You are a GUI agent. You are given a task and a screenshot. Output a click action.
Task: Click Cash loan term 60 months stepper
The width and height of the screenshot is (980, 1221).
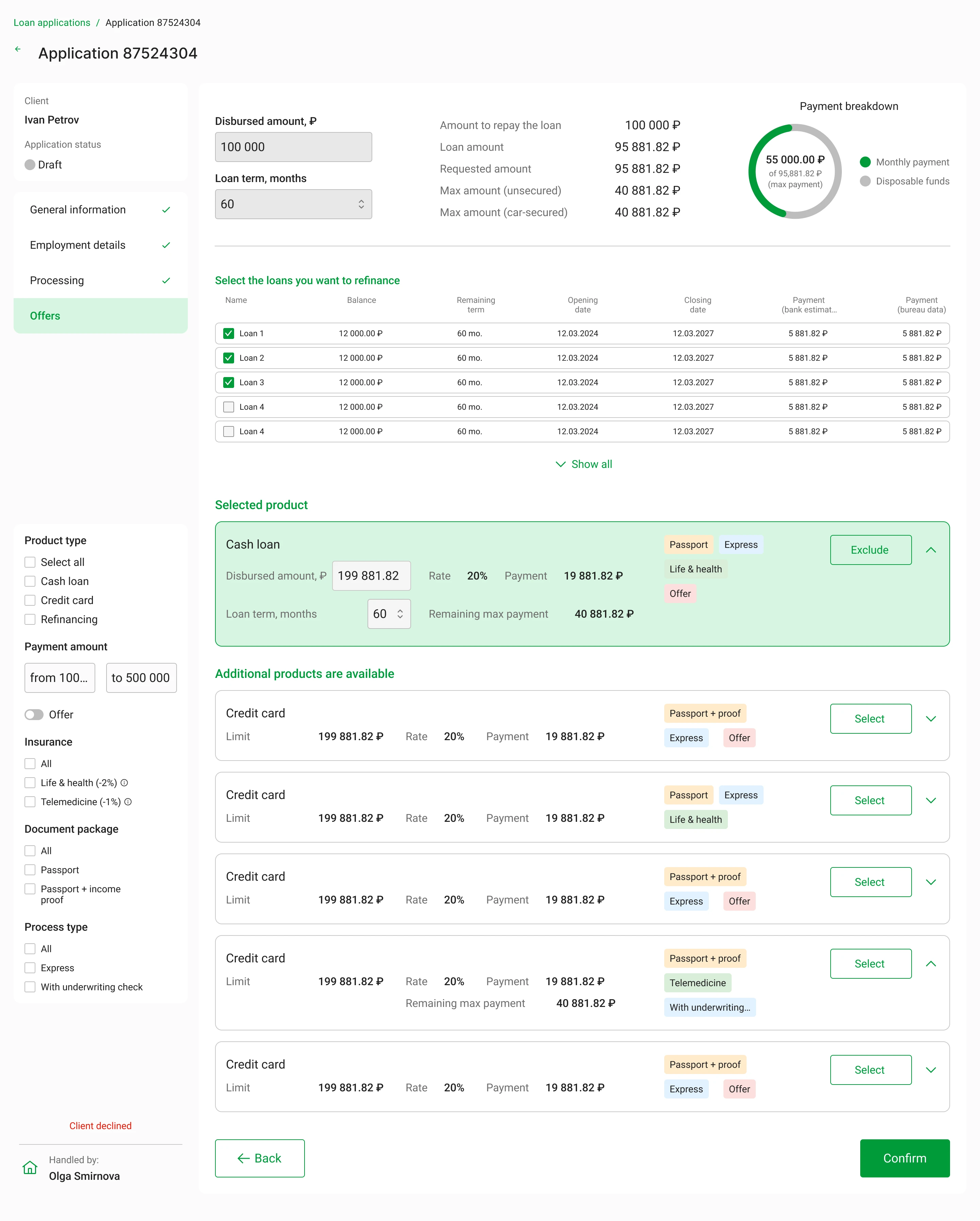[400, 614]
